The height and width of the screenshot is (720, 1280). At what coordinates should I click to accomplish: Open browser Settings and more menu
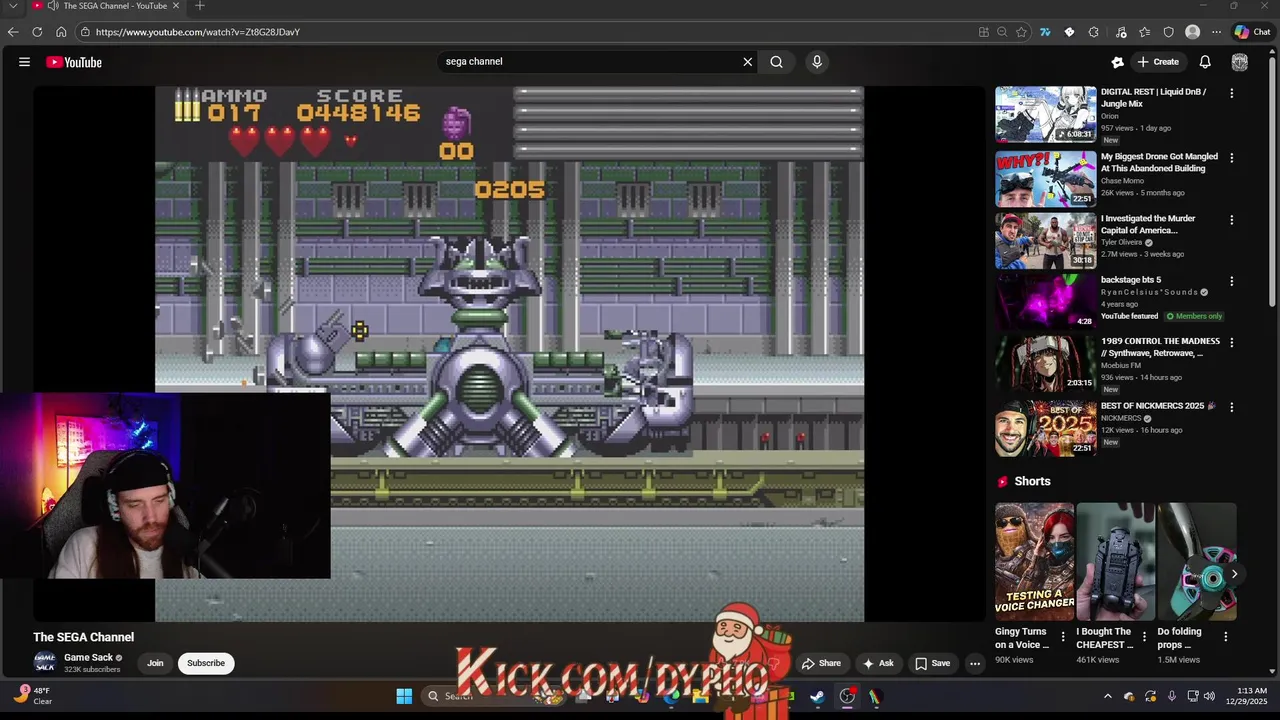(x=1216, y=32)
